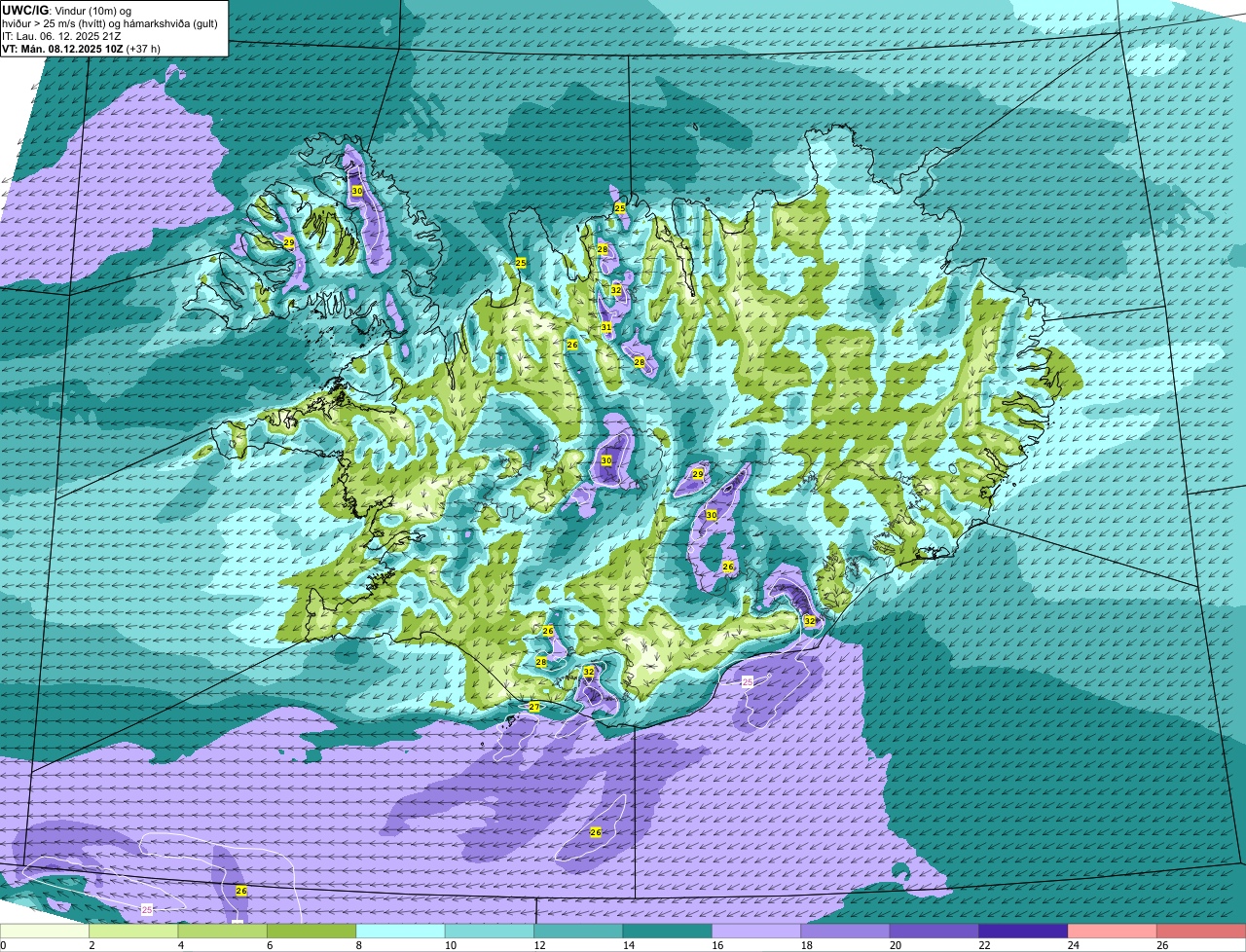Click the 18–20 m/s medium purple legend swatch
This screenshot has height=952, width=1246.
(x=846, y=932)
